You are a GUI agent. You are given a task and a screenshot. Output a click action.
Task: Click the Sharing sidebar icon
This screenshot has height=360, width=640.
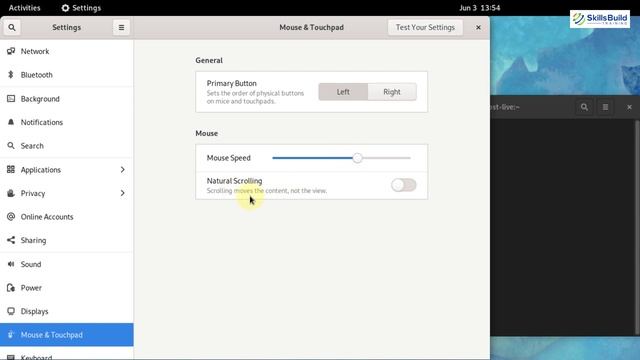click(x=11, y=240)
